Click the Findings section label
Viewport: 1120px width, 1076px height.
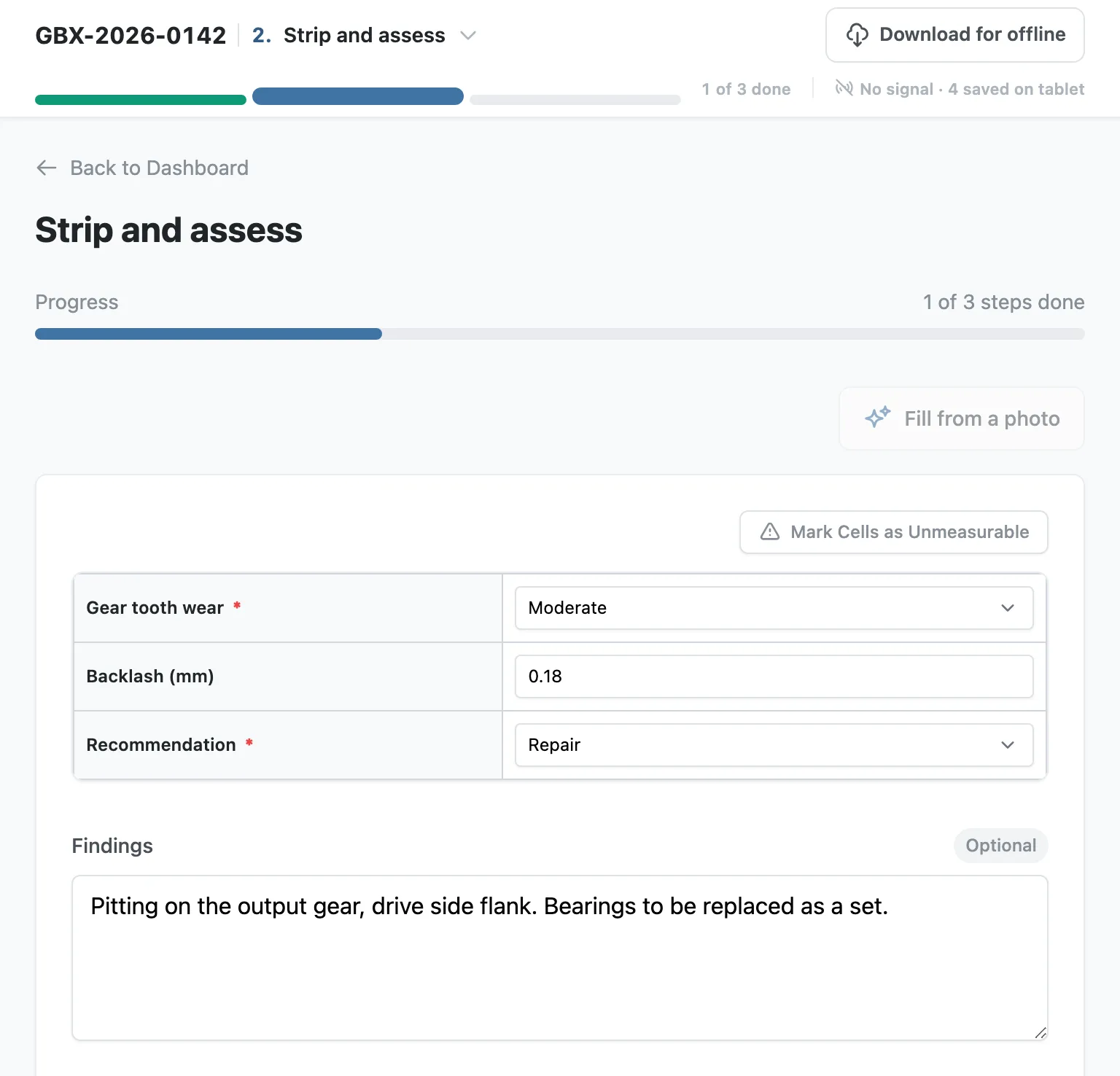(112, 846)
